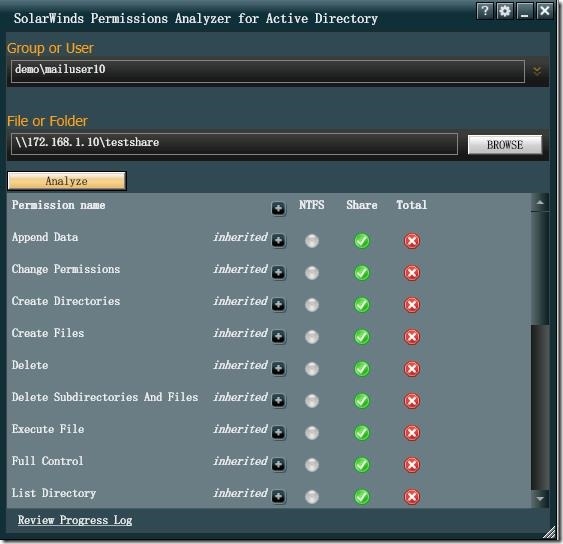The width and height of the screenshot is (563, 544).
Task: Click Share green check for Create Directories
Action: [362, 304]
